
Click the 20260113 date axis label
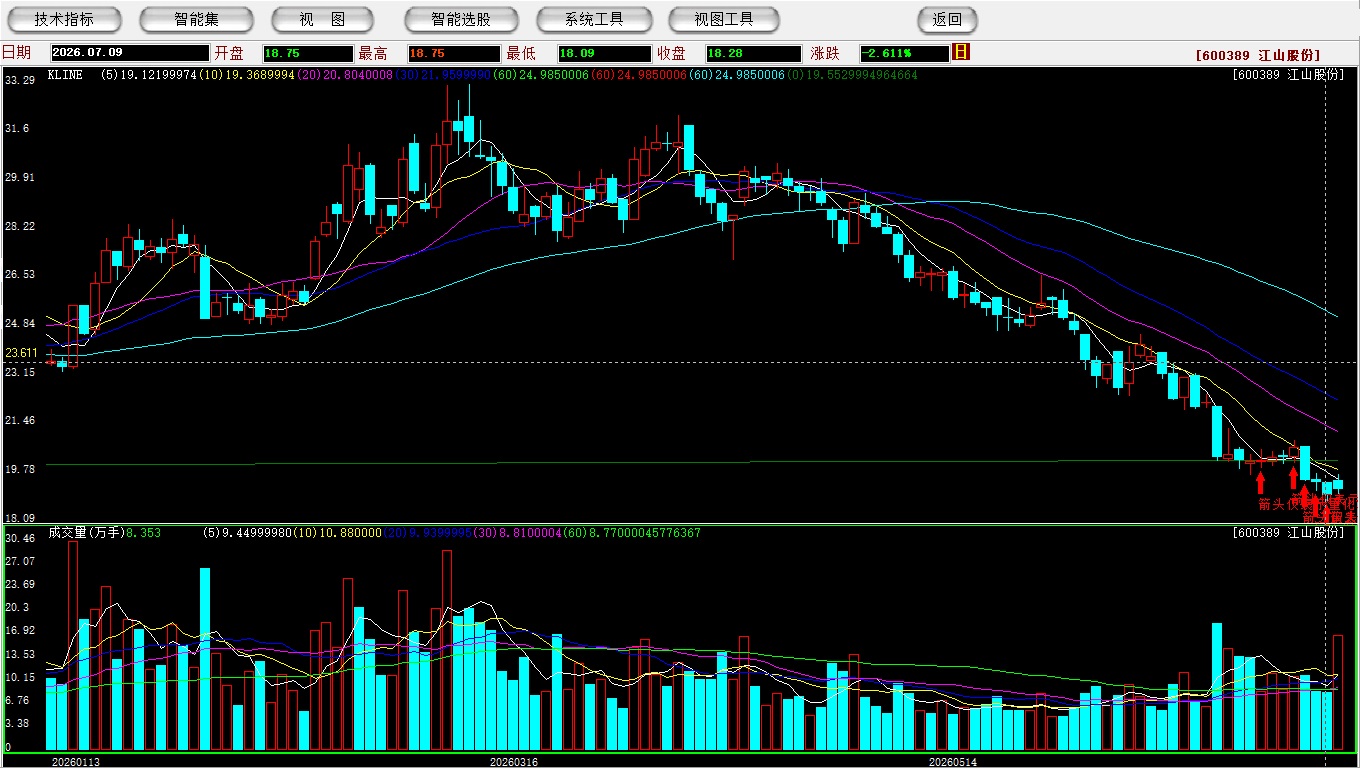tap(76, 762)
